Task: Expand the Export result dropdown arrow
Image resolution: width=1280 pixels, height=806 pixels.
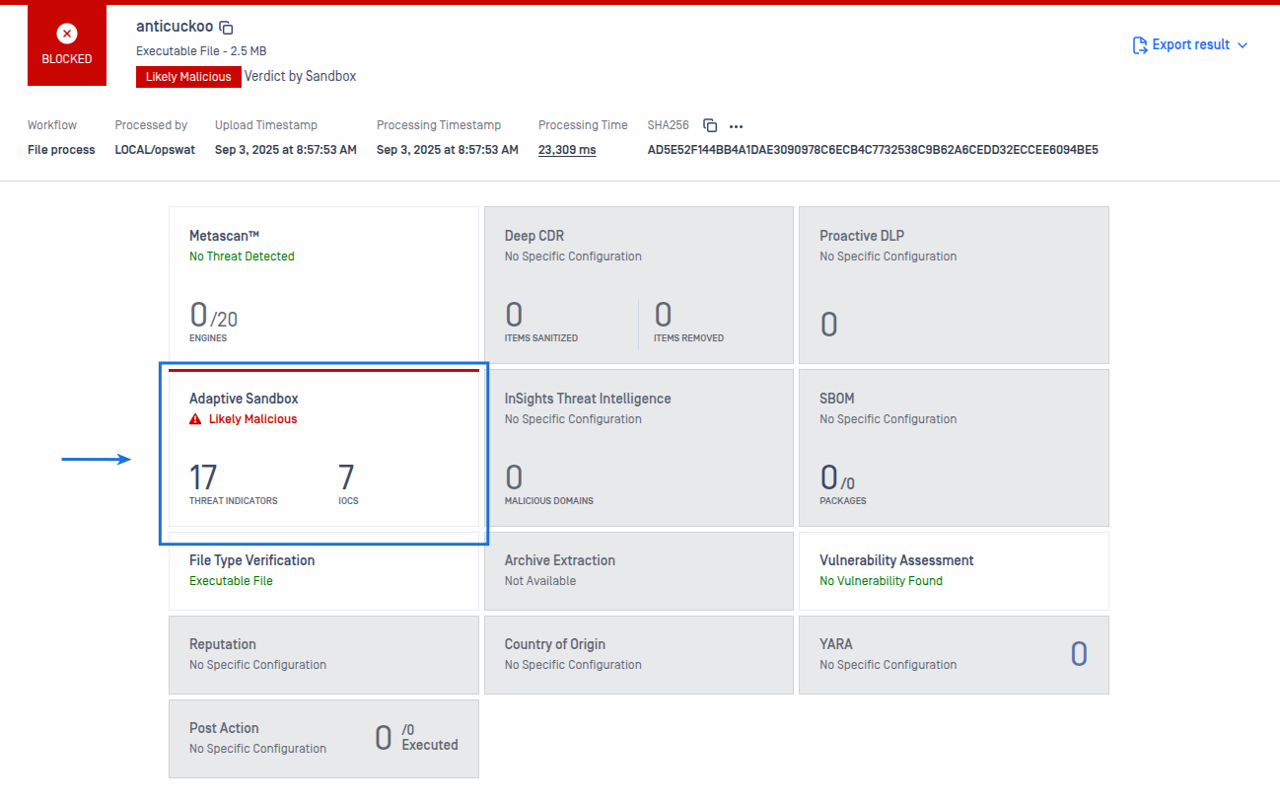Action: pyautogui.click(x=1243, y=45)
